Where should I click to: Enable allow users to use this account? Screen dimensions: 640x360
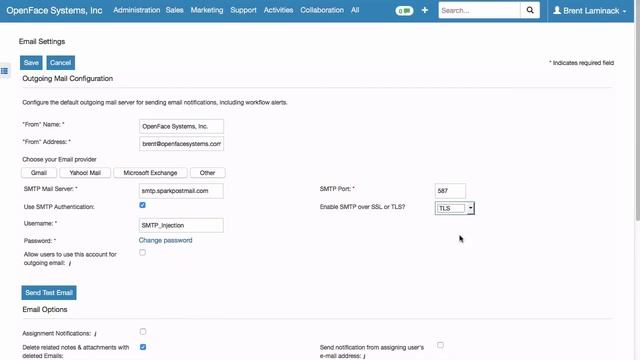tap(142, 252)
